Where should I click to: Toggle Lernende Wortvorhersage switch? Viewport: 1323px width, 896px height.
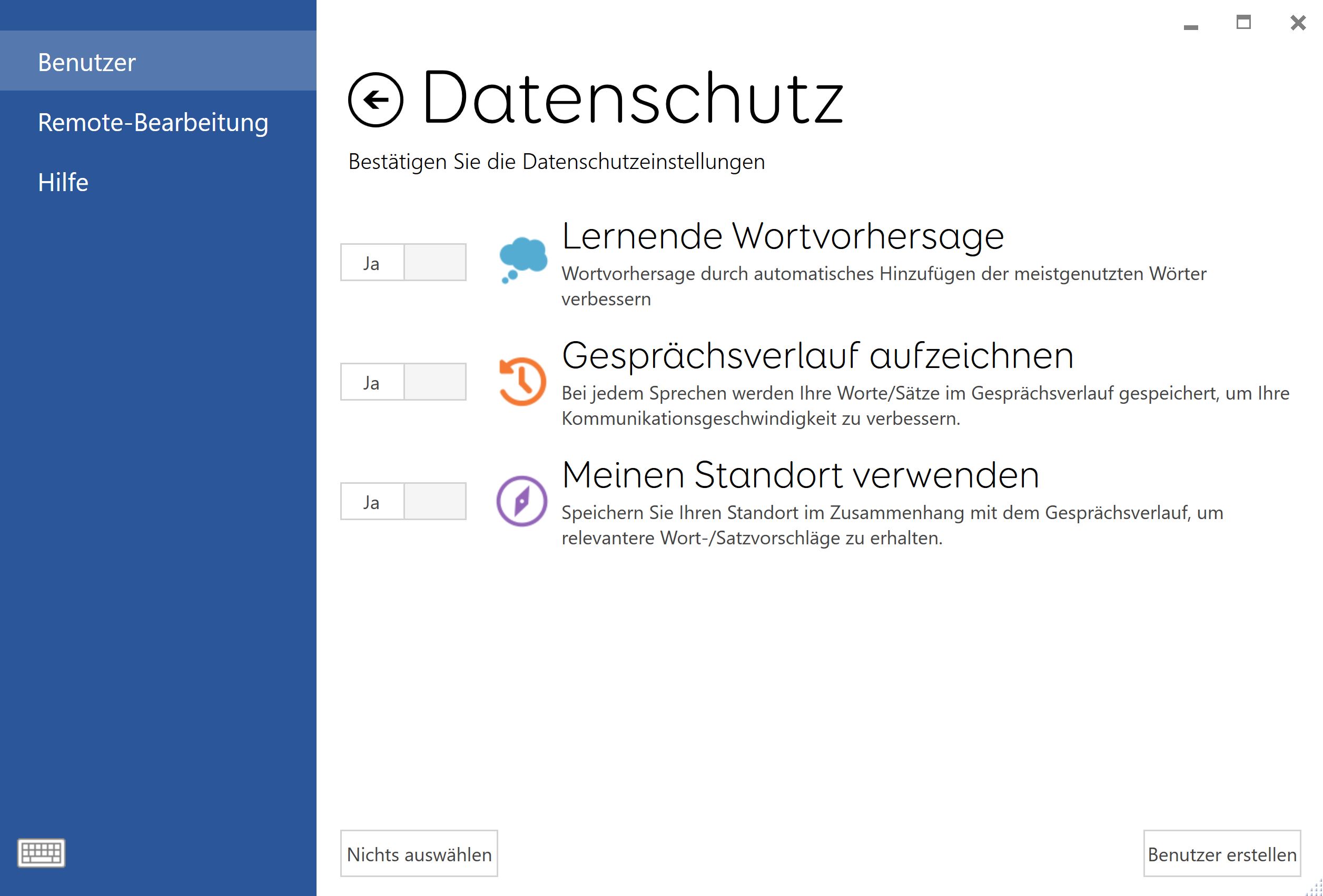click(403, 262)
